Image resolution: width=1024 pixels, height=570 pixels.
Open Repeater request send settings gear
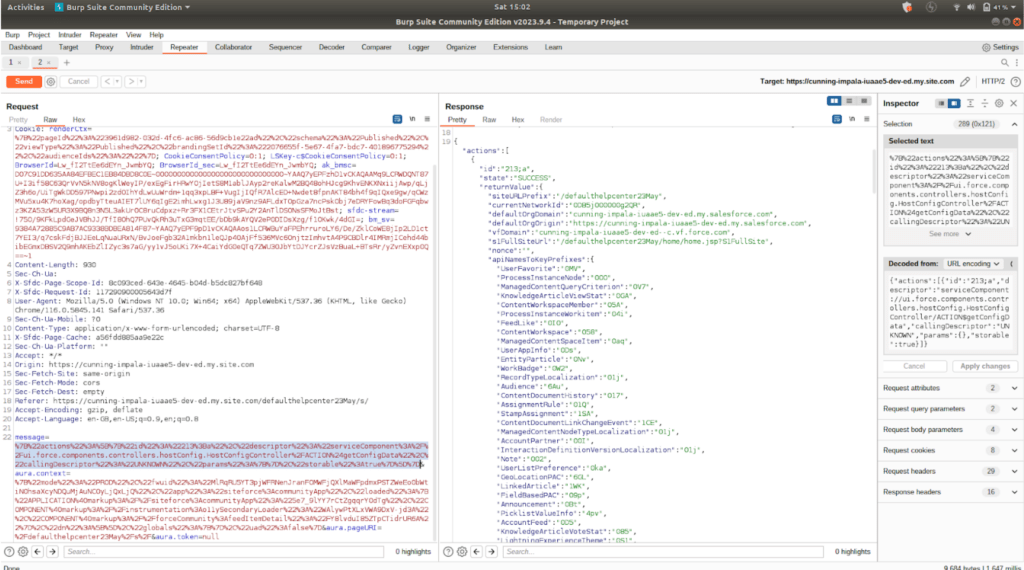click(50, 82)
